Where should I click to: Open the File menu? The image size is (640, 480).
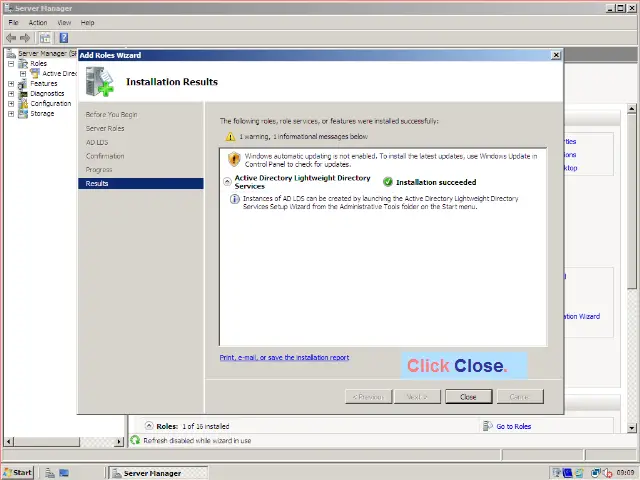click(x=13, y=22)
